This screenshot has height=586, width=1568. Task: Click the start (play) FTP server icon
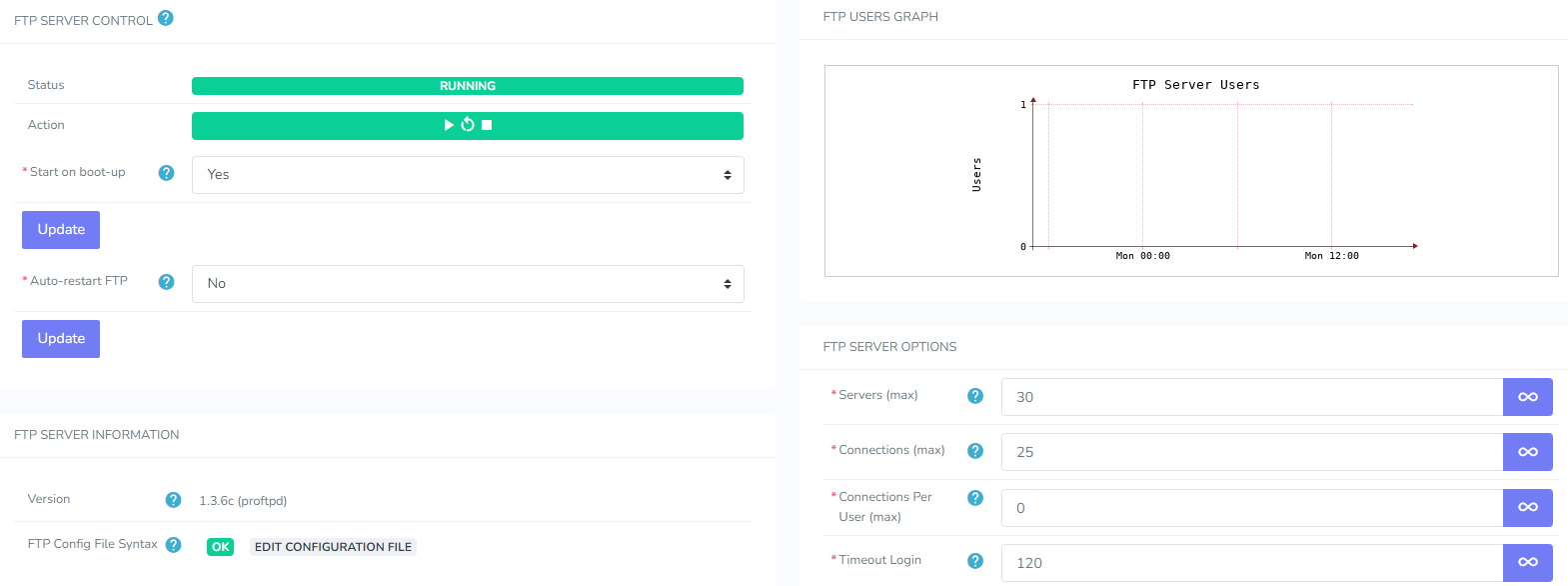pos(449,125)
